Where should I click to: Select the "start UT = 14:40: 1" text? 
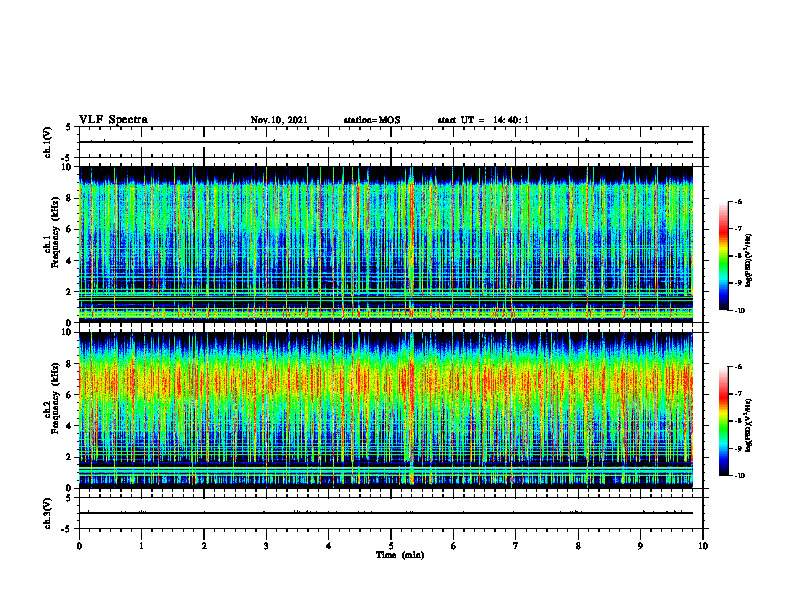483,120
